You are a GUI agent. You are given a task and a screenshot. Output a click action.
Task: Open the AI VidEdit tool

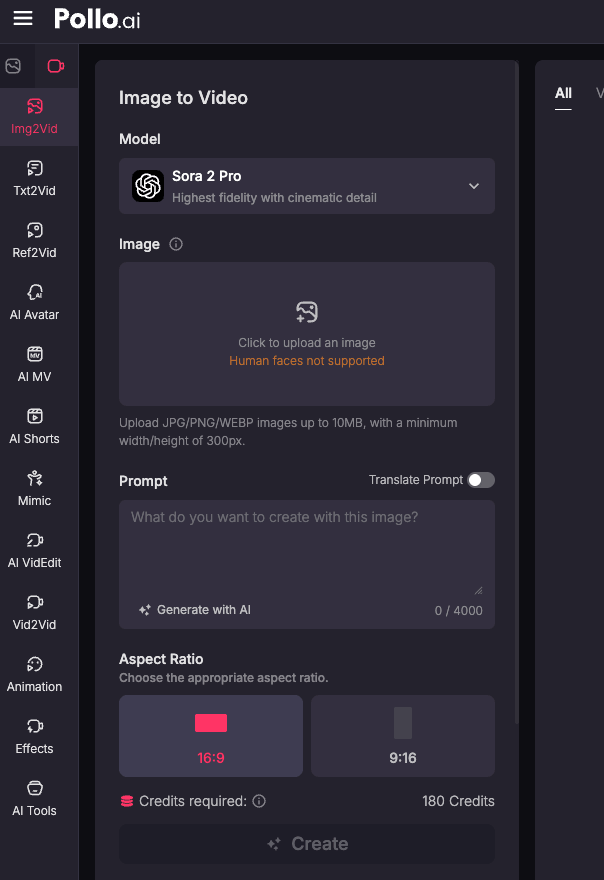pyautogui.click(x=35, y=550)
